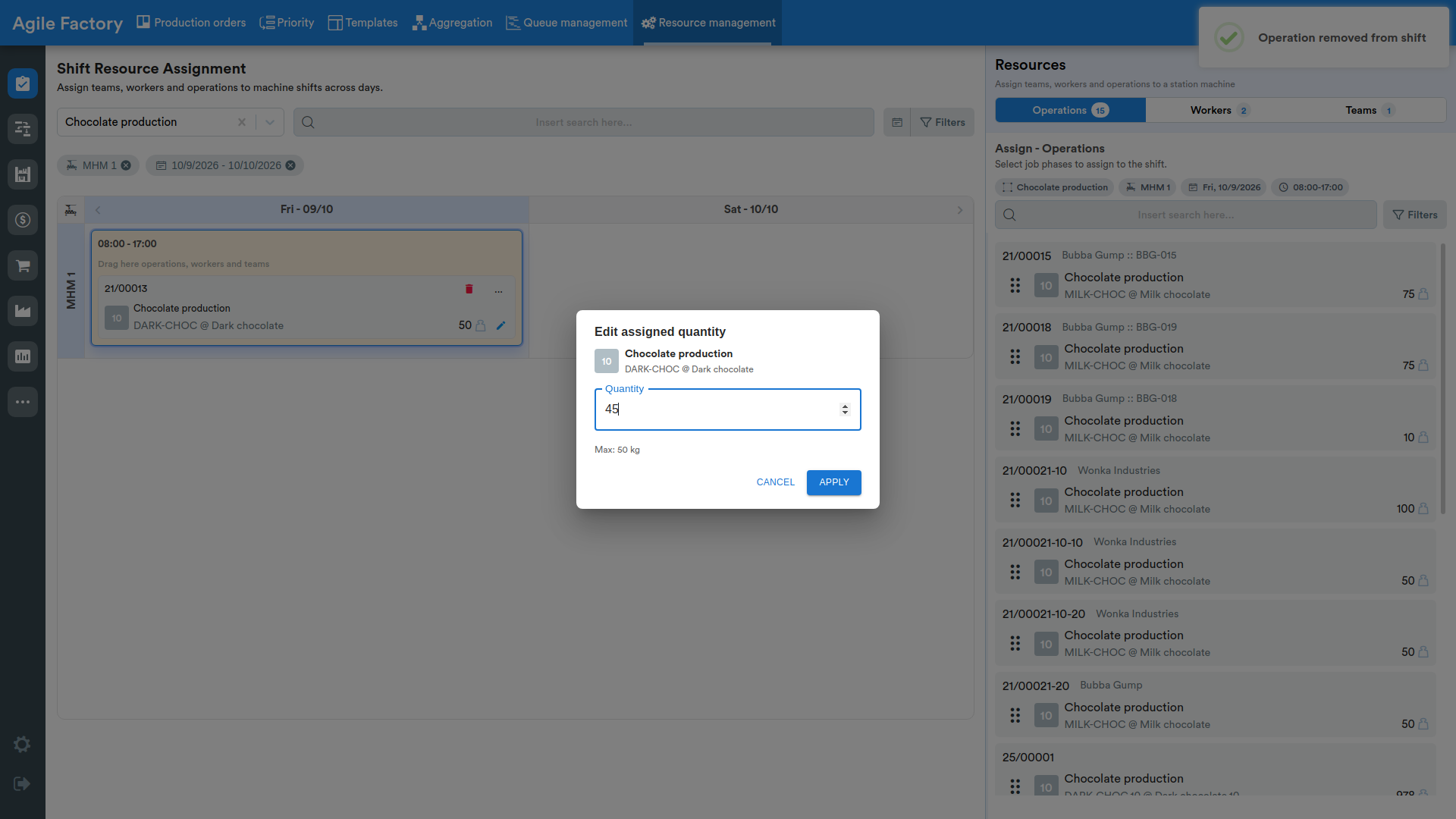1456x819 pixels.
Task: Open the dollar costs icon in sidebar
Action: [23, 220]
